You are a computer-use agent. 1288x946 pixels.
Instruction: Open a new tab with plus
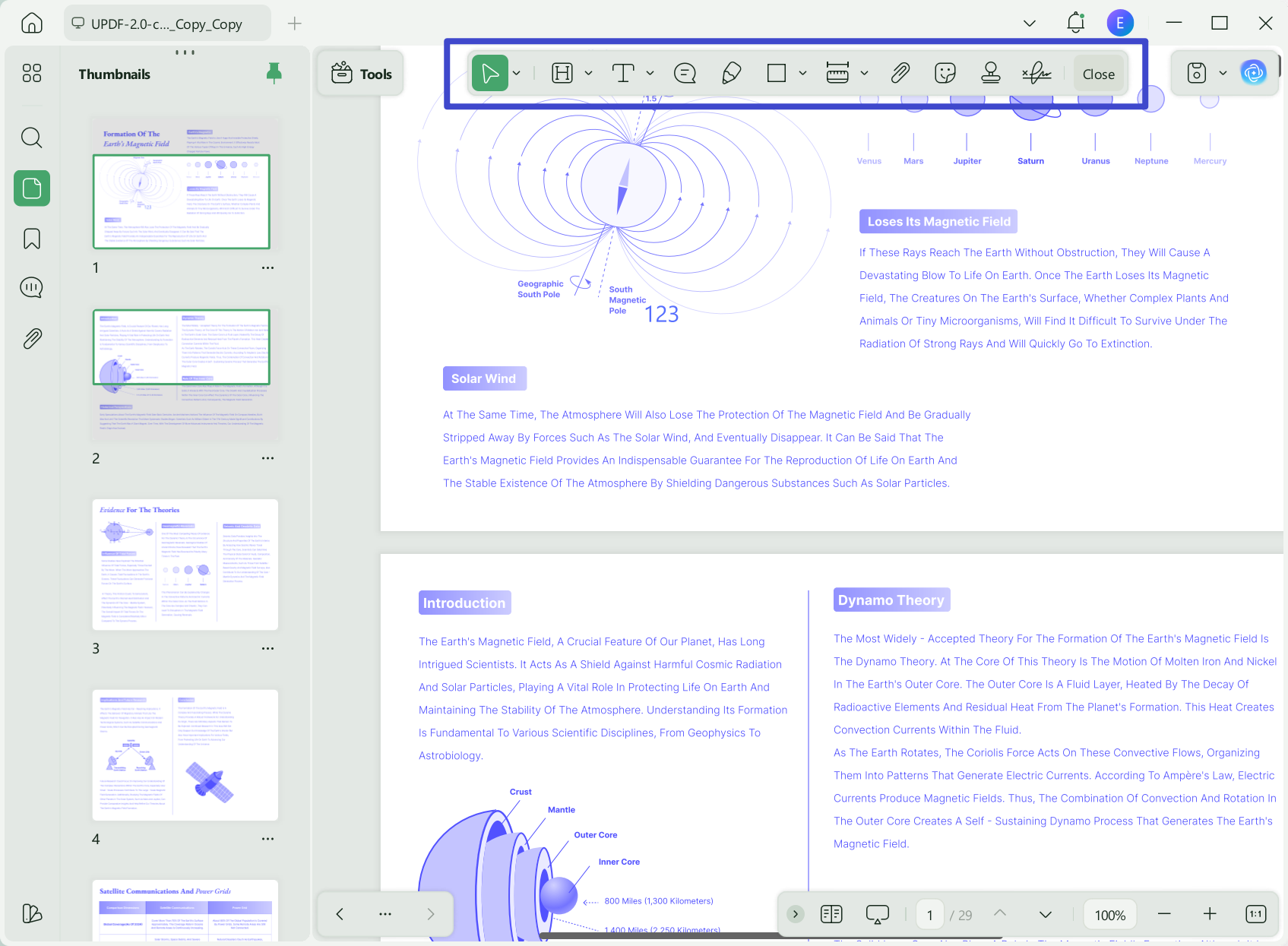coord(295,24)
